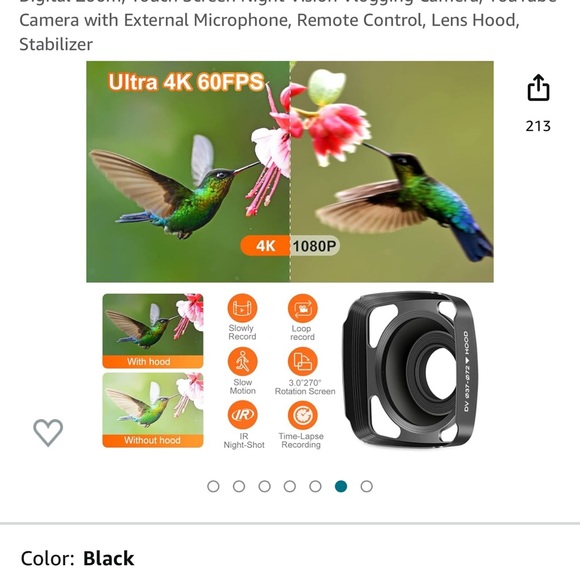Go to first image carousel dot

point(213,486)
